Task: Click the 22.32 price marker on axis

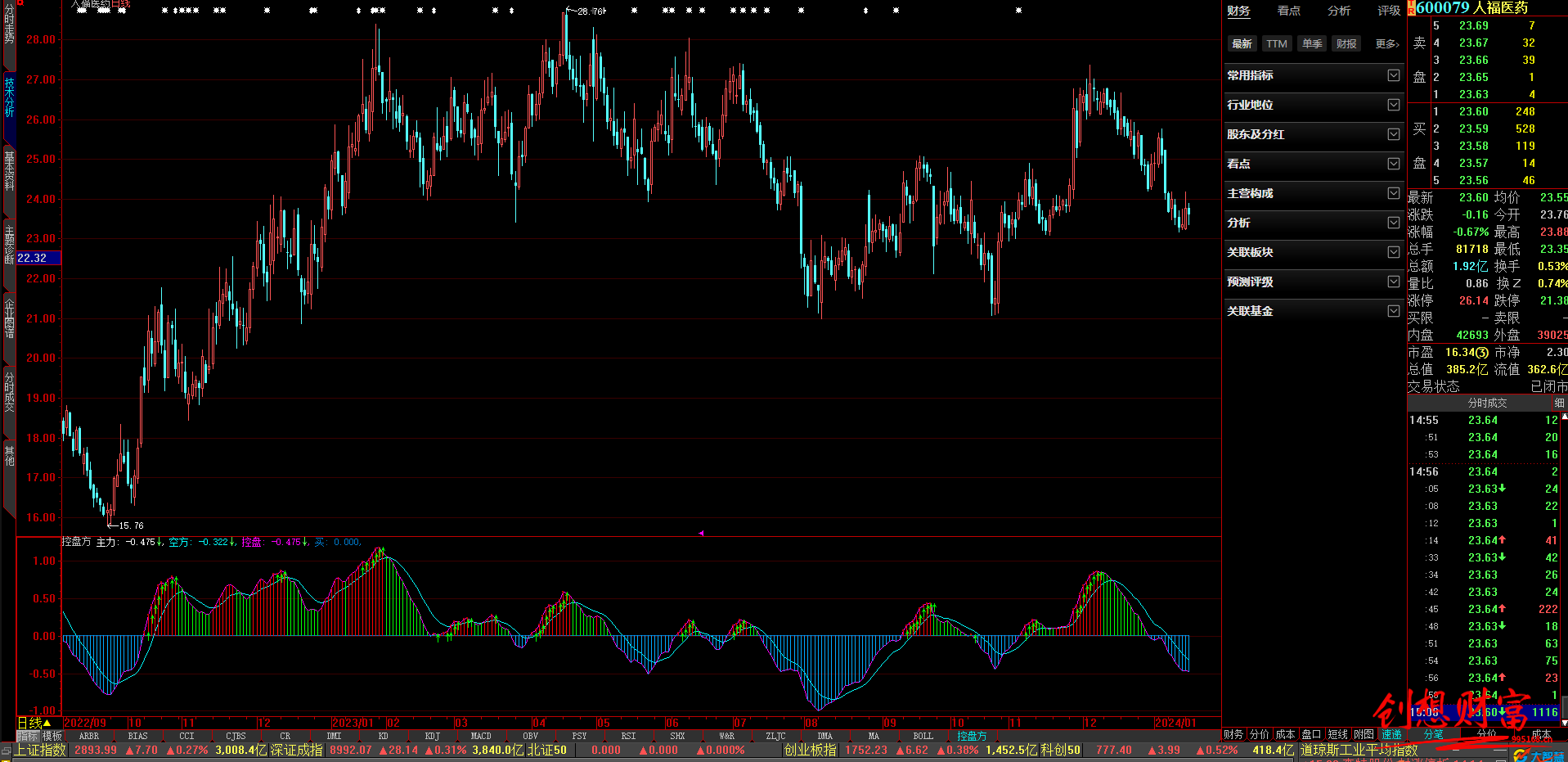Action: click(x=38, y=258)
